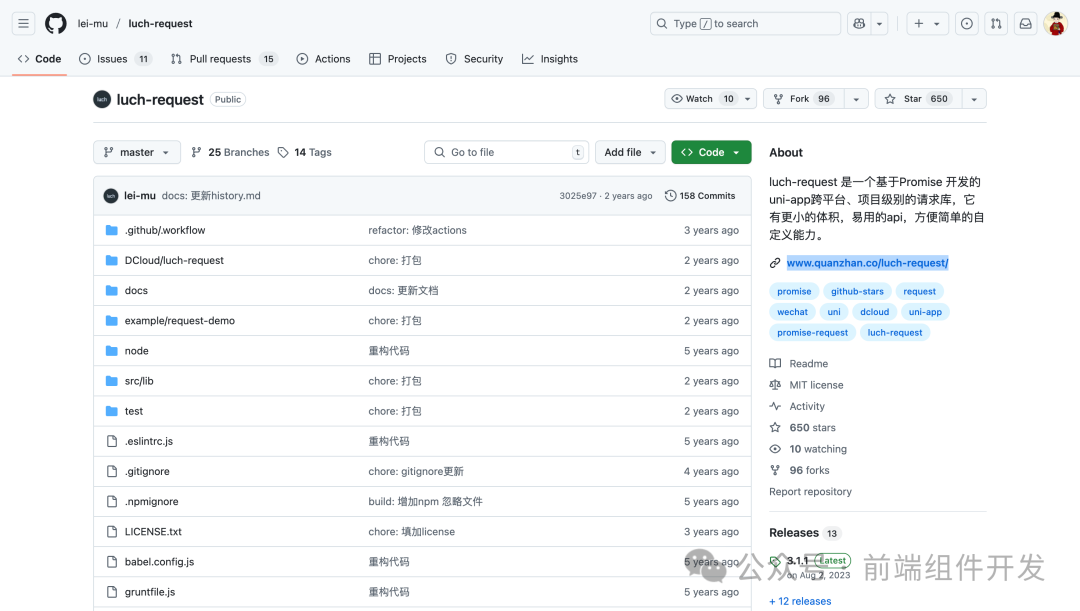Open the node folder
The width and height of the screenshot is (1080, 611).
[136, 351]
